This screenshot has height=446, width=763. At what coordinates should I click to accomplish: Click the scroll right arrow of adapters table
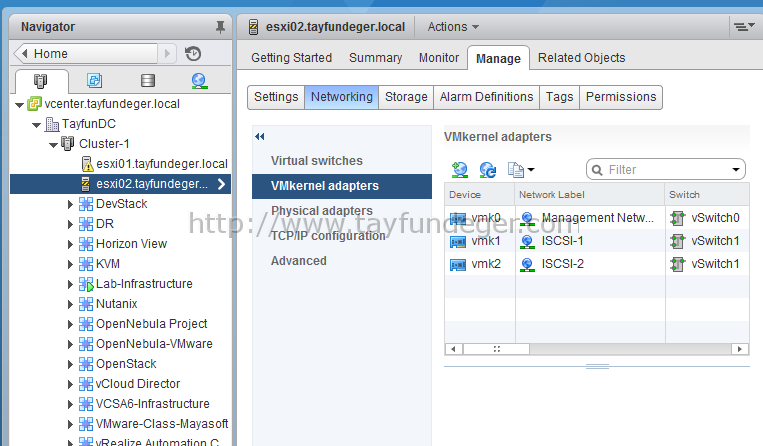coord(740,349)
